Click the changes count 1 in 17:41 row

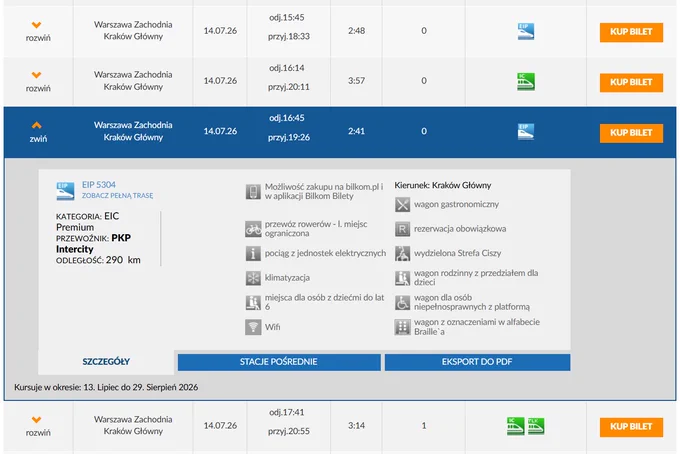click(424, 426)
